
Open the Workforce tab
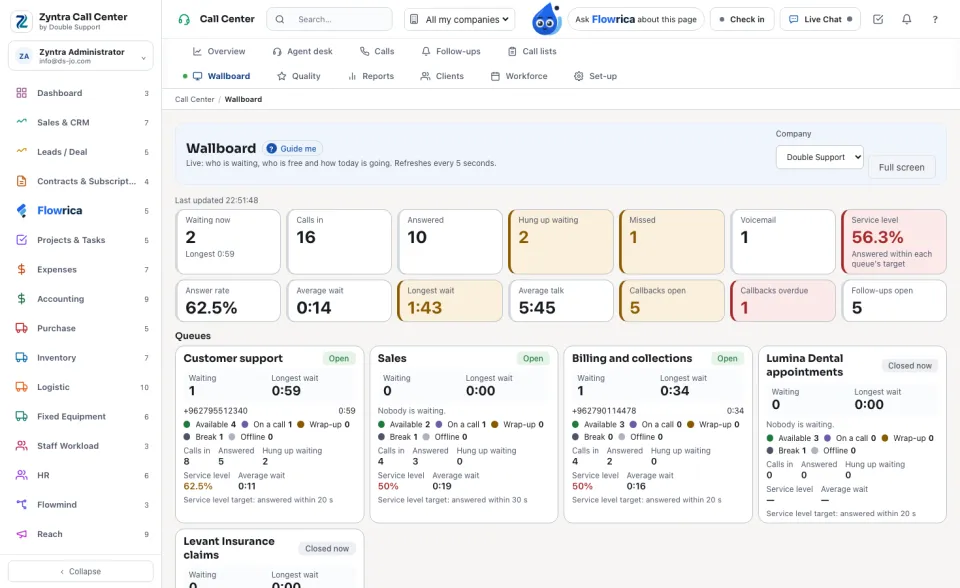[x=519, y=76]
